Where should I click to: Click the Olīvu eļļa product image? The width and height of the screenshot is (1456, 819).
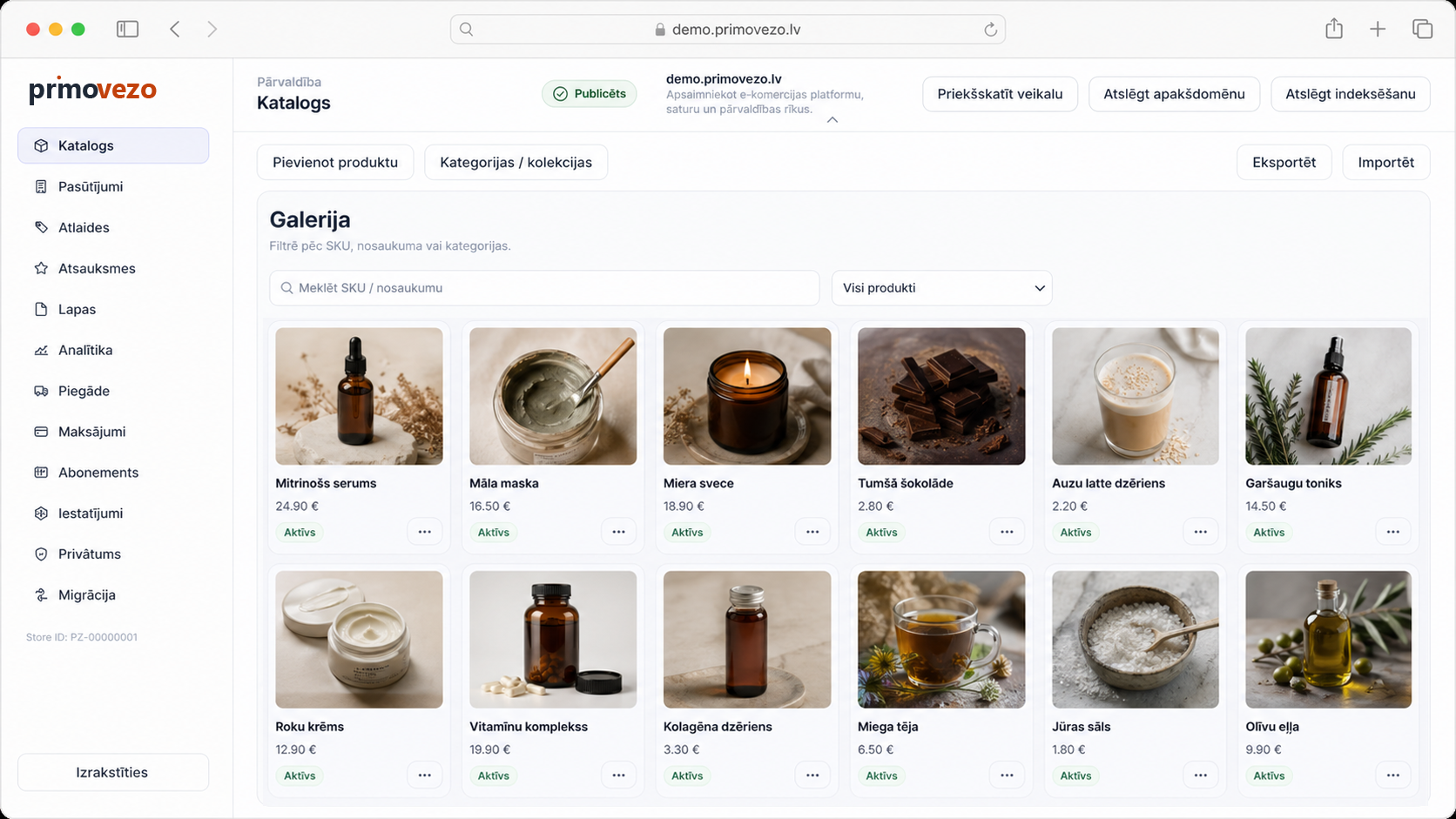1329,640
